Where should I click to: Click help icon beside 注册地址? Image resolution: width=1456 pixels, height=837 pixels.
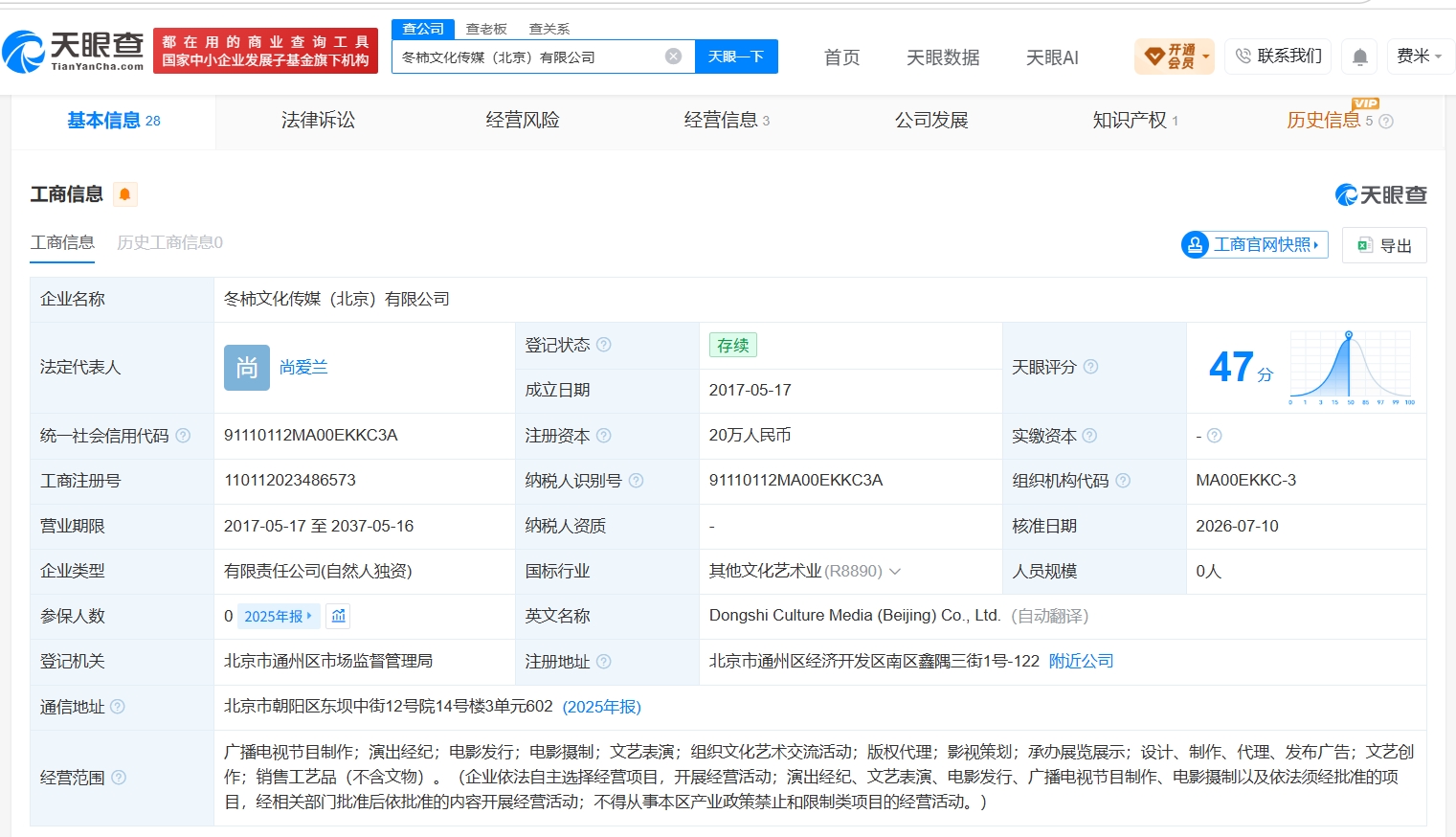[x=604, y=662]
